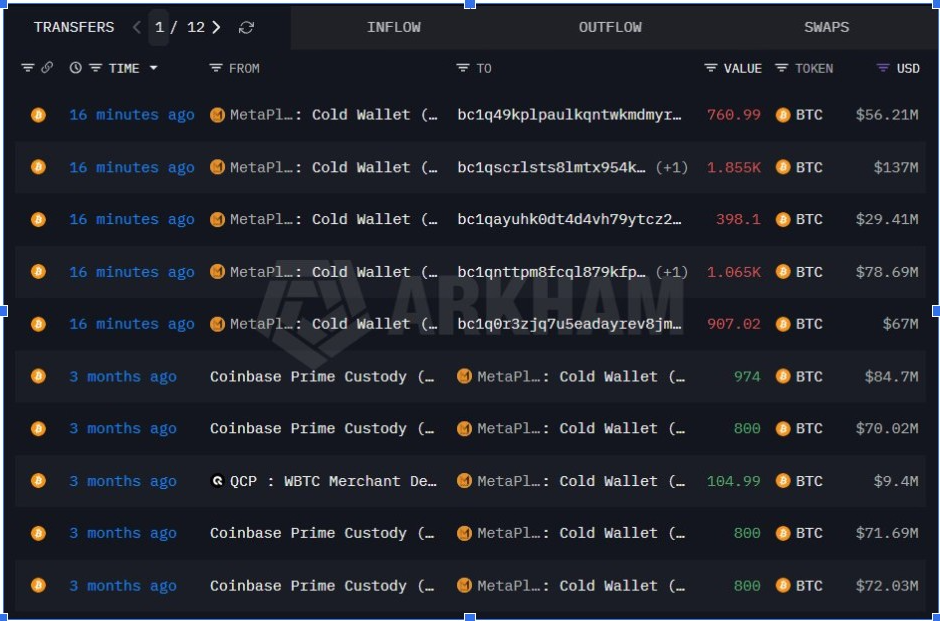940x621 pixels.
Task: Open address bc1qayuhk0dt4d4vh79ytcz2
Action: click(x=570, y=219)
